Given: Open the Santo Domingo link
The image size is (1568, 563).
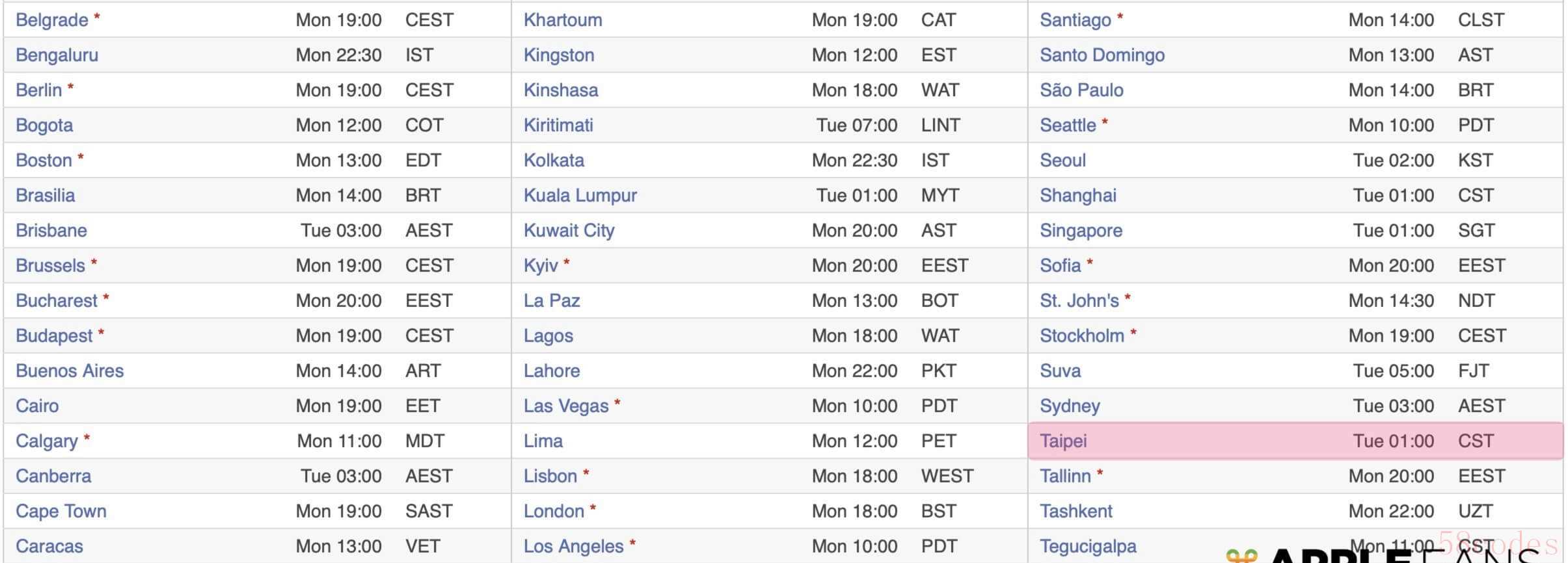Looking at the screenshot, I should [x=1102, y=55].
